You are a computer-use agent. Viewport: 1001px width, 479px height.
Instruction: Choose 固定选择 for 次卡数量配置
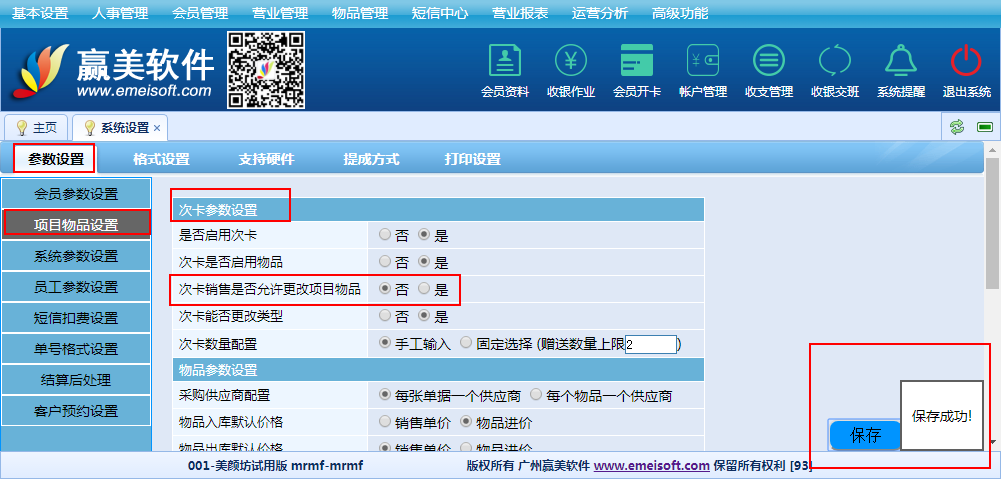click(x=466, y=343)
